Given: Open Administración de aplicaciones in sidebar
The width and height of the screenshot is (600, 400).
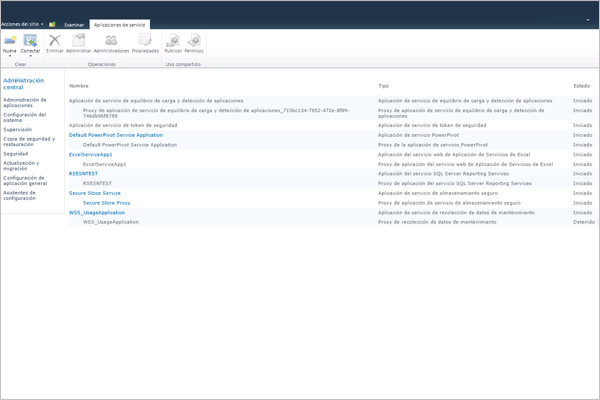Looking at the screenshot, I should tap(25, 103).
